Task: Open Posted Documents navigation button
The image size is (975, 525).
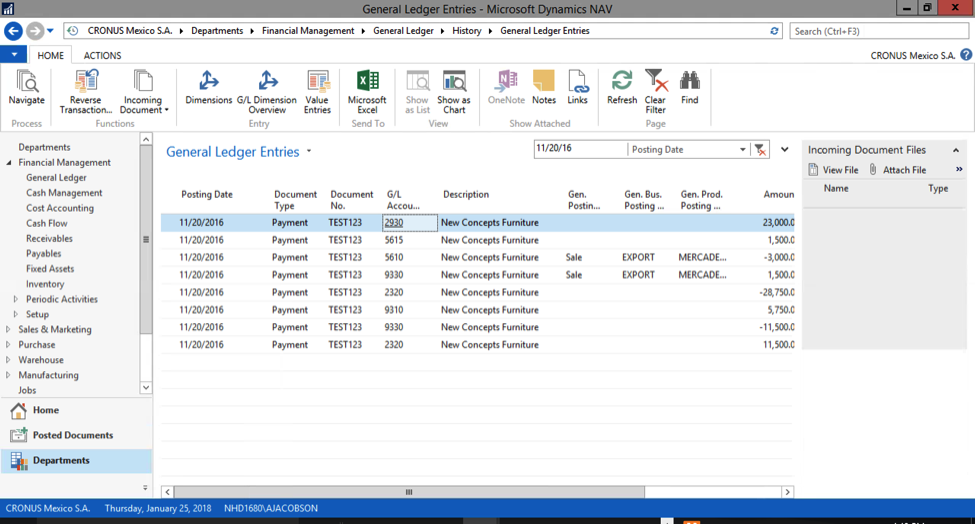Action: 76,435
